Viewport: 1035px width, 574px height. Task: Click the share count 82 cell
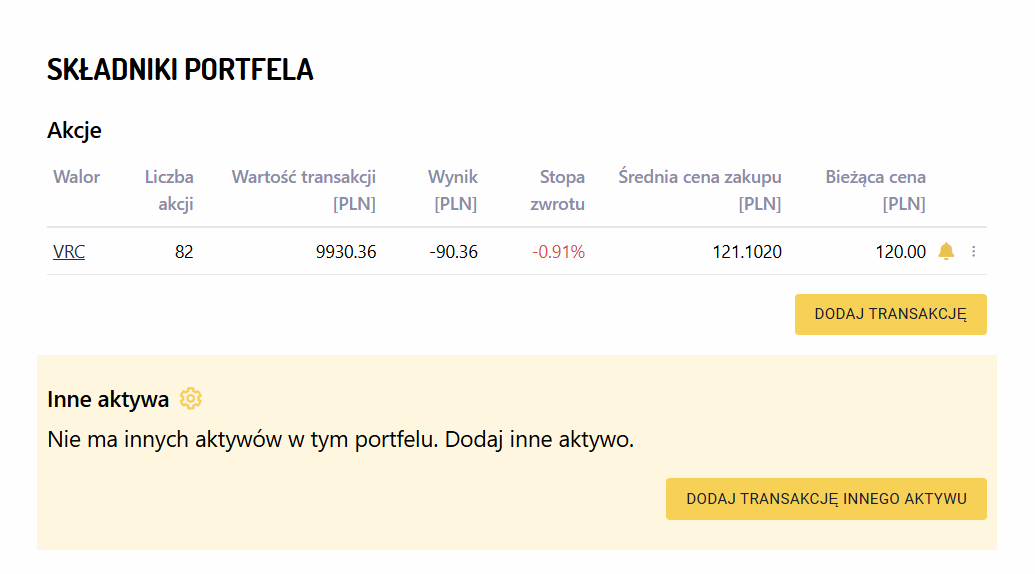click(x=184, y=252)
